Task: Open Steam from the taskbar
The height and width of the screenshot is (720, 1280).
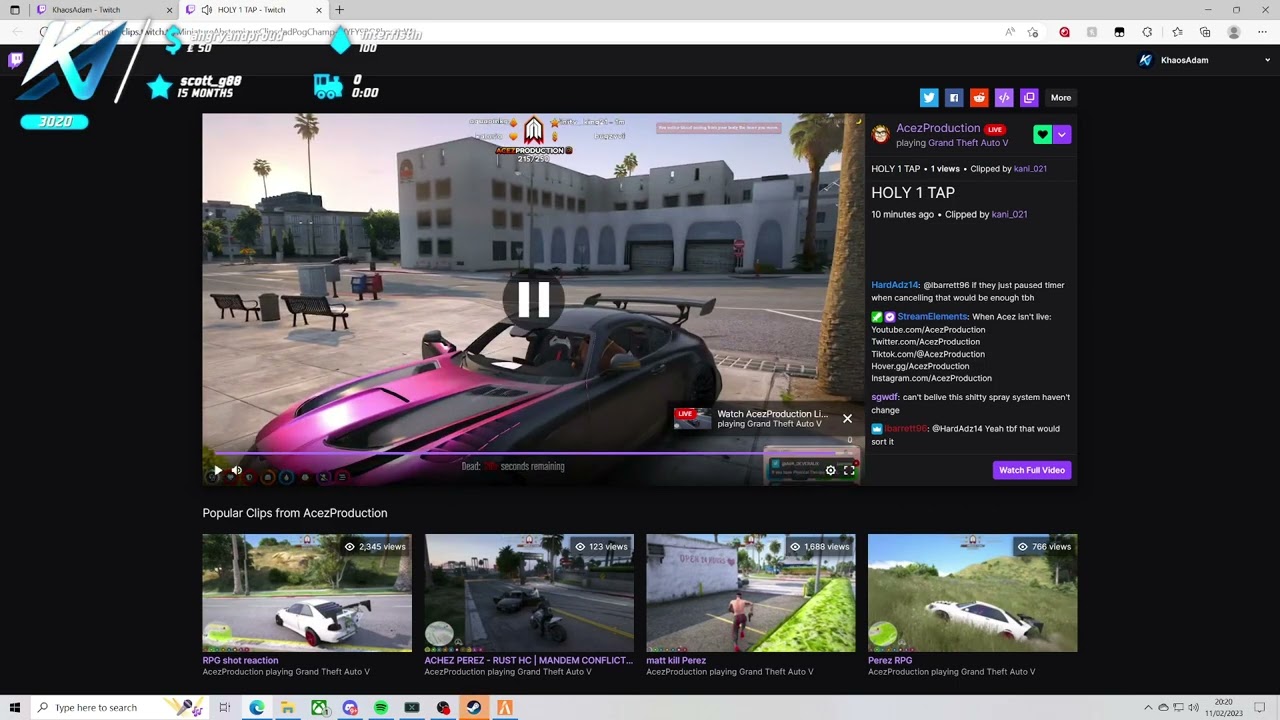Action: (x=474, y=707)
